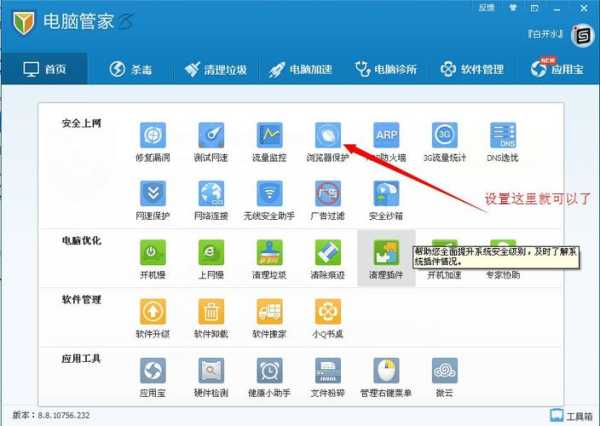Image resolution: width=600 pixels, height=426 pixels.
Task: Click the 浏览器保护 browser protection icon
Action: click(327, 135)
